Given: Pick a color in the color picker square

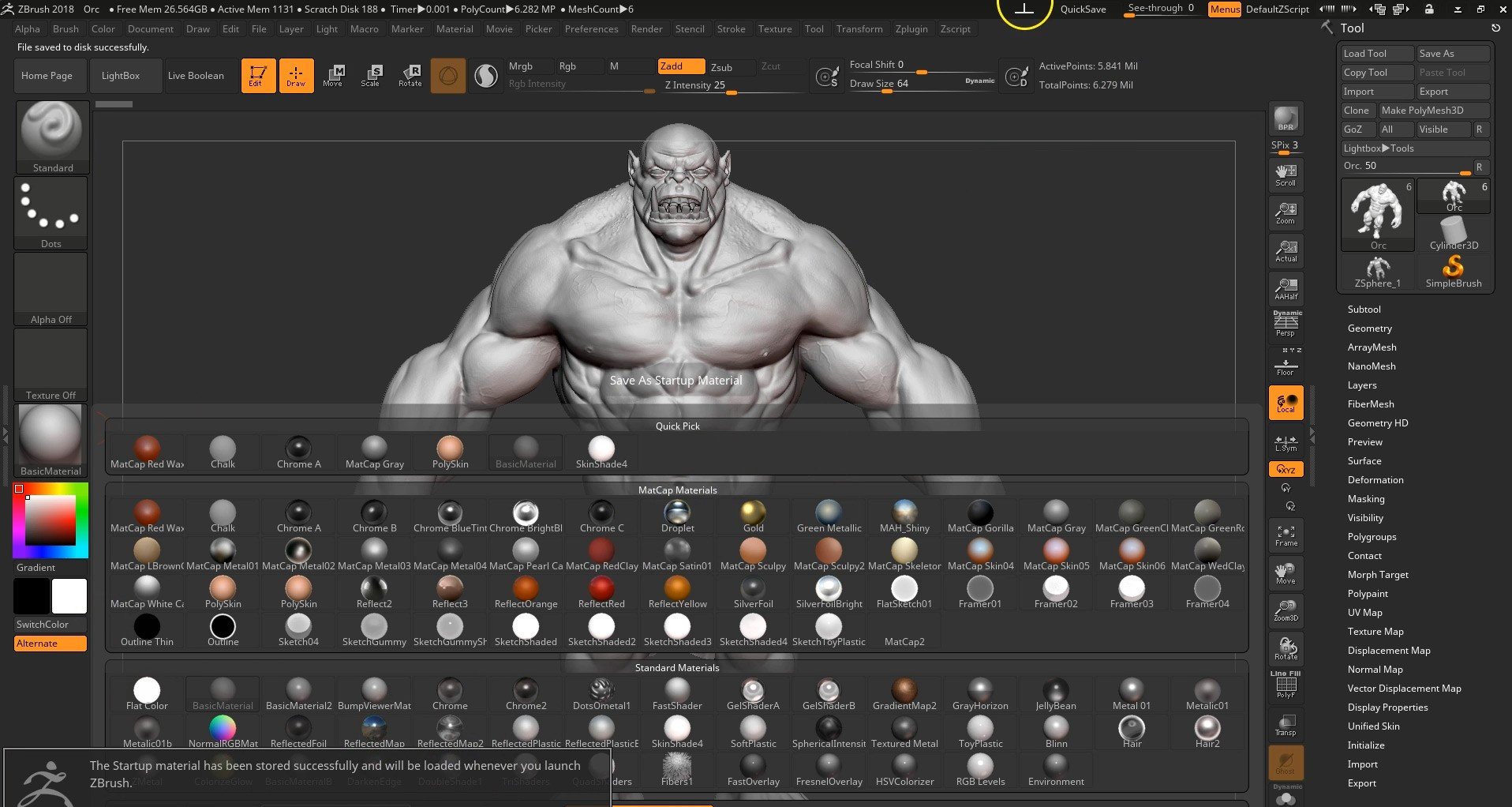Looking at the screenshot, I should click(x=51, y=520).
